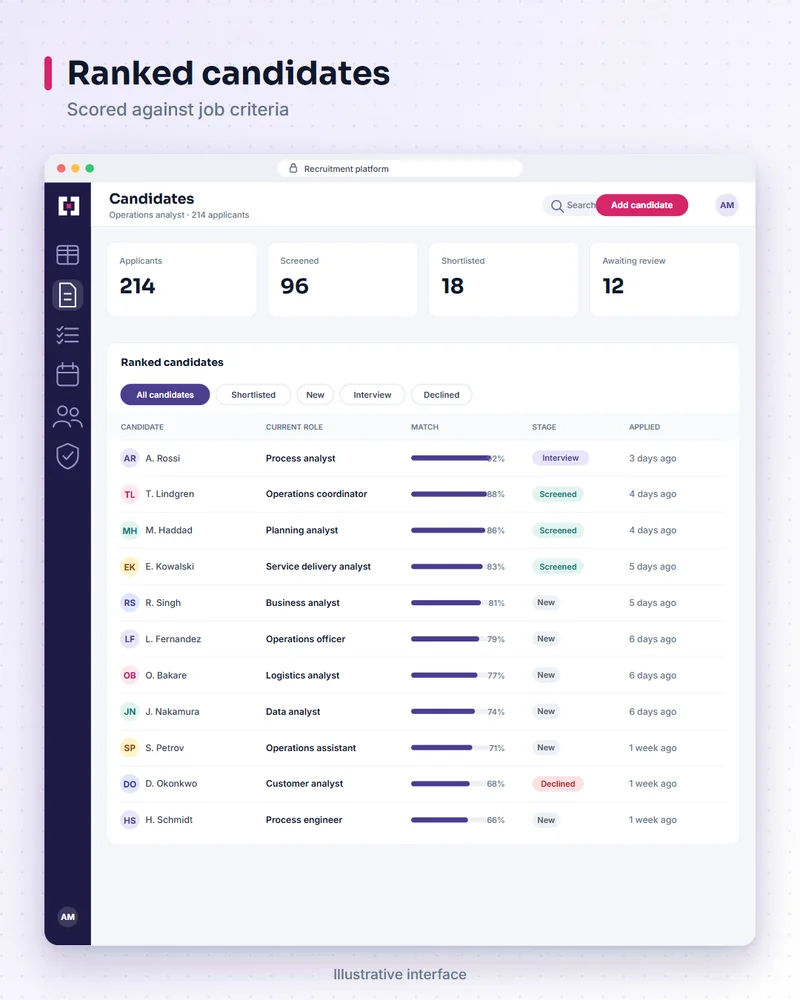The image size is (800, 1000).
Task: Click the Search field
Action: [x=570, y=205]
